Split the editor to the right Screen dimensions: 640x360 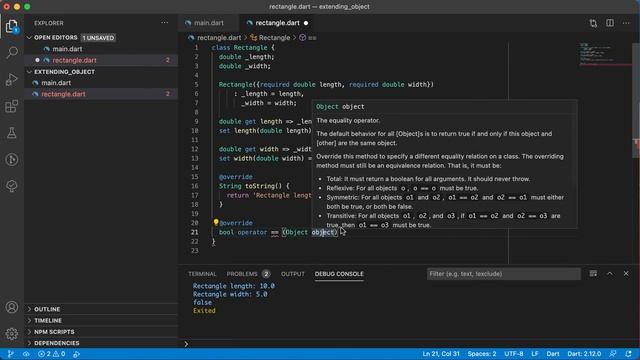(610, 23)
